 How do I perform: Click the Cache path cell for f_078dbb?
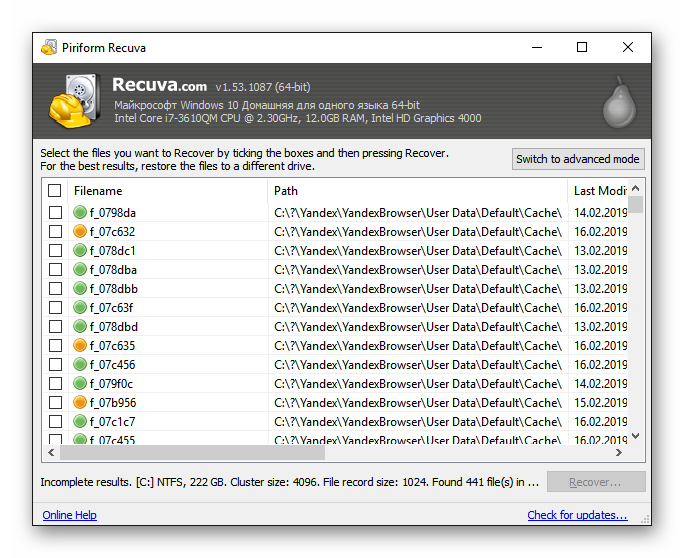pos(418,289)
